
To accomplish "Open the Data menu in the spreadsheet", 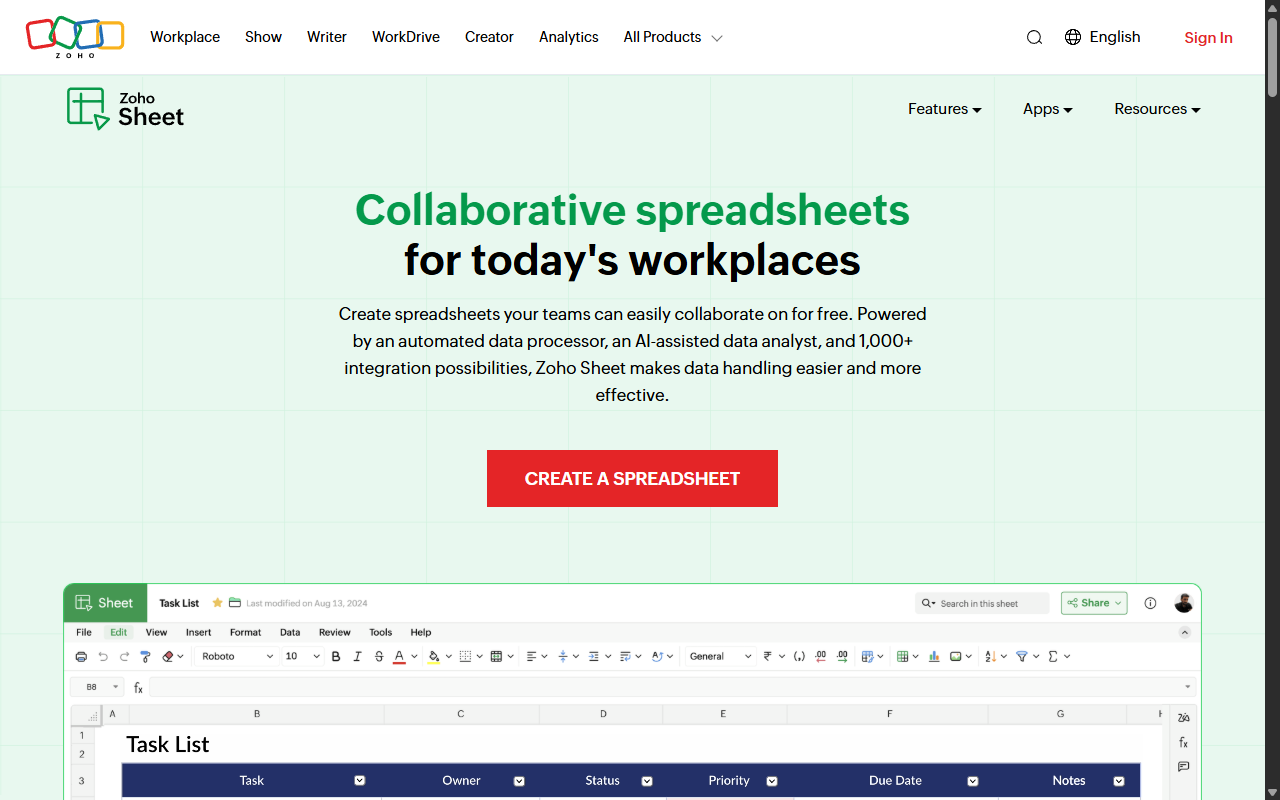I will [x=290, y=632].
